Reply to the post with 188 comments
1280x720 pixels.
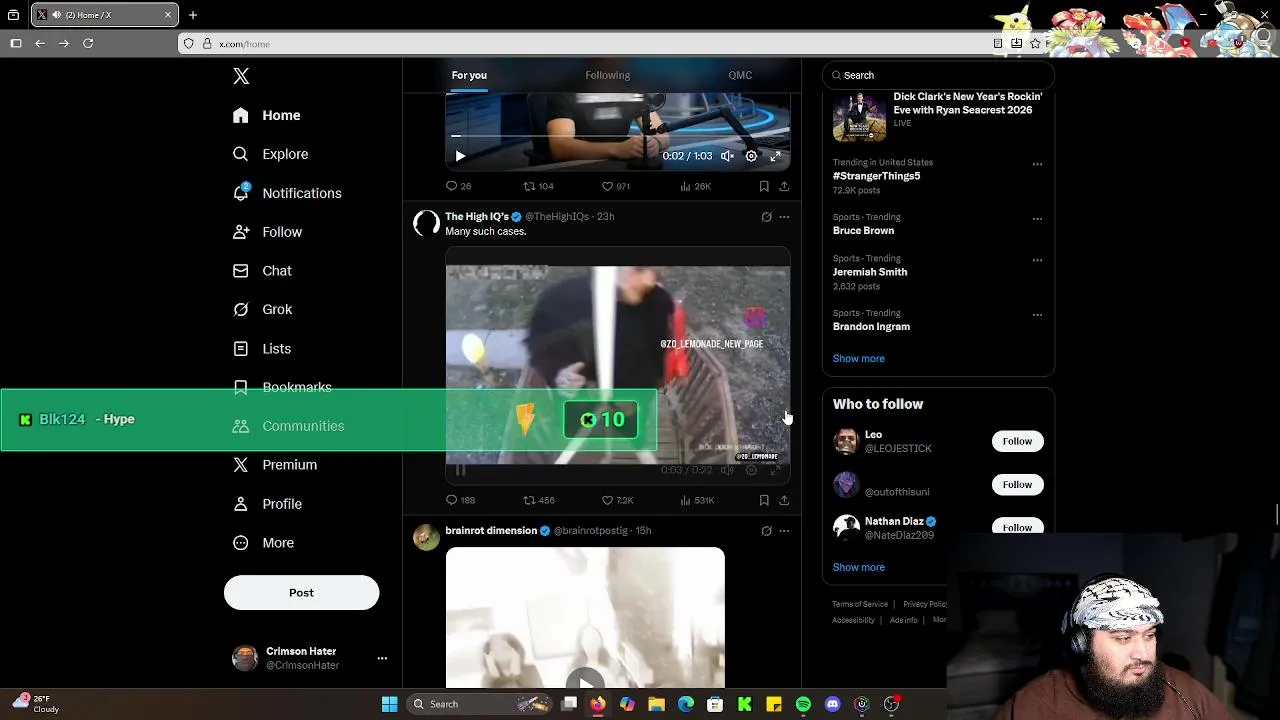pyautogui.click(x=460, y=500)
